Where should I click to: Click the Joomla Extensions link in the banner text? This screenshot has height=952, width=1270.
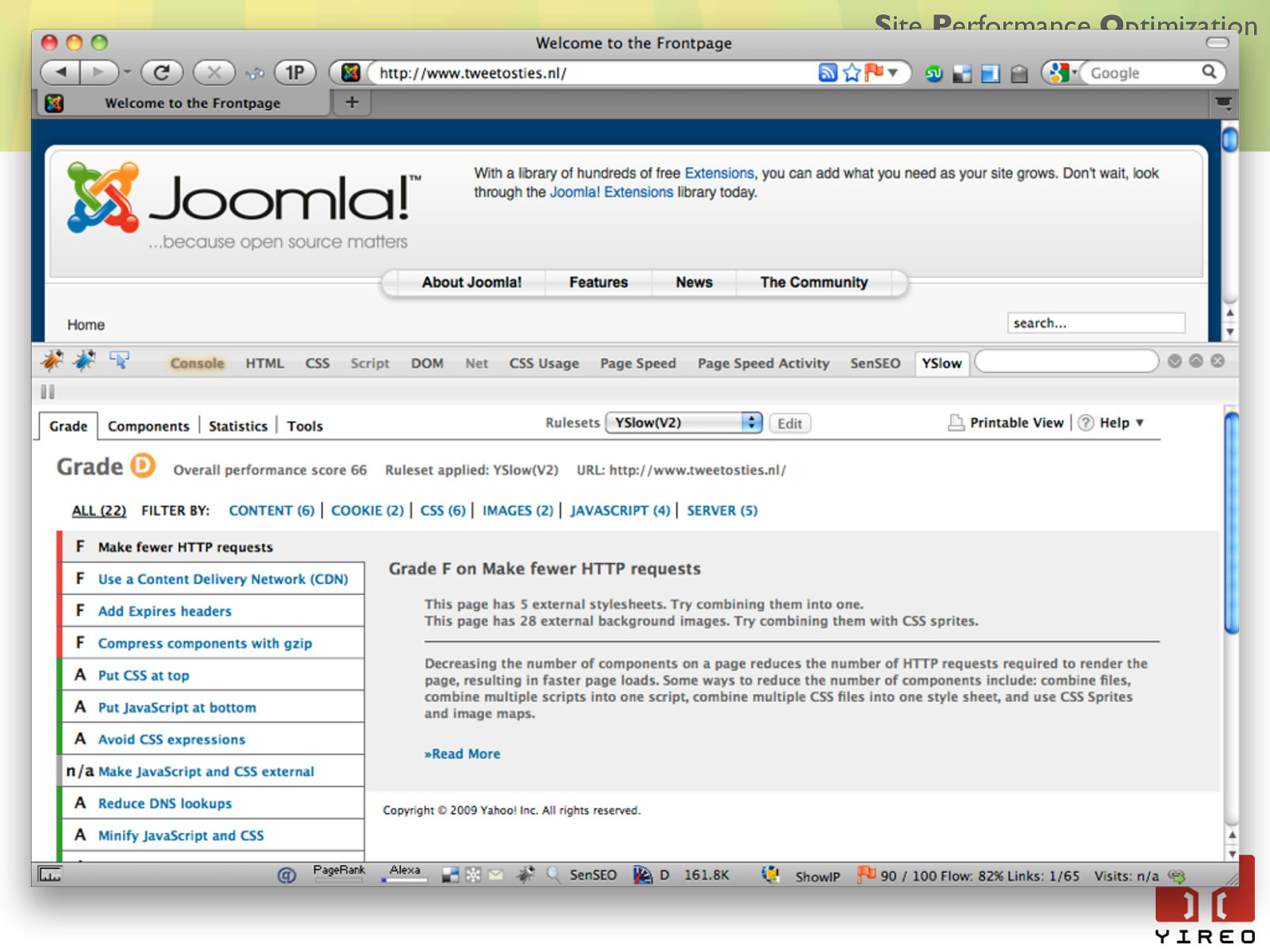611,192
